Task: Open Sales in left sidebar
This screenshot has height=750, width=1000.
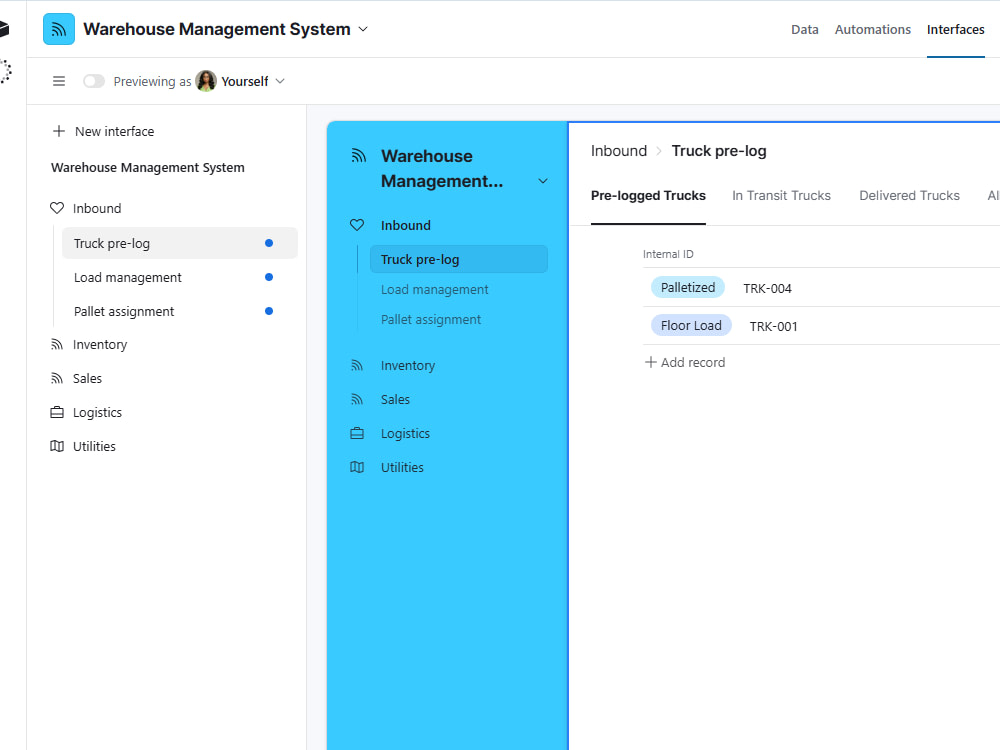Action: click(87, 378)
